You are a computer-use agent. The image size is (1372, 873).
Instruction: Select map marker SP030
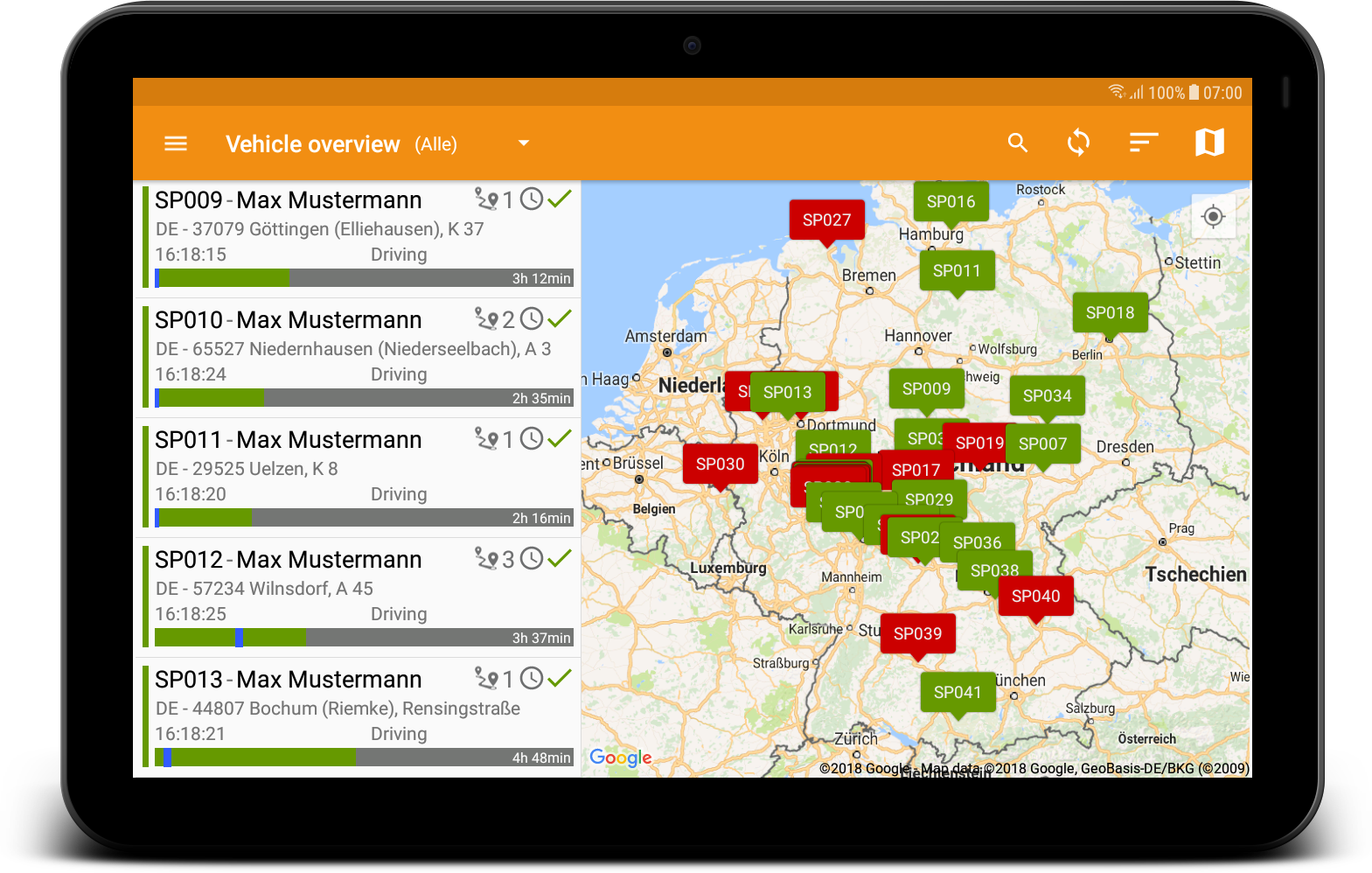(x=720, y=464)
